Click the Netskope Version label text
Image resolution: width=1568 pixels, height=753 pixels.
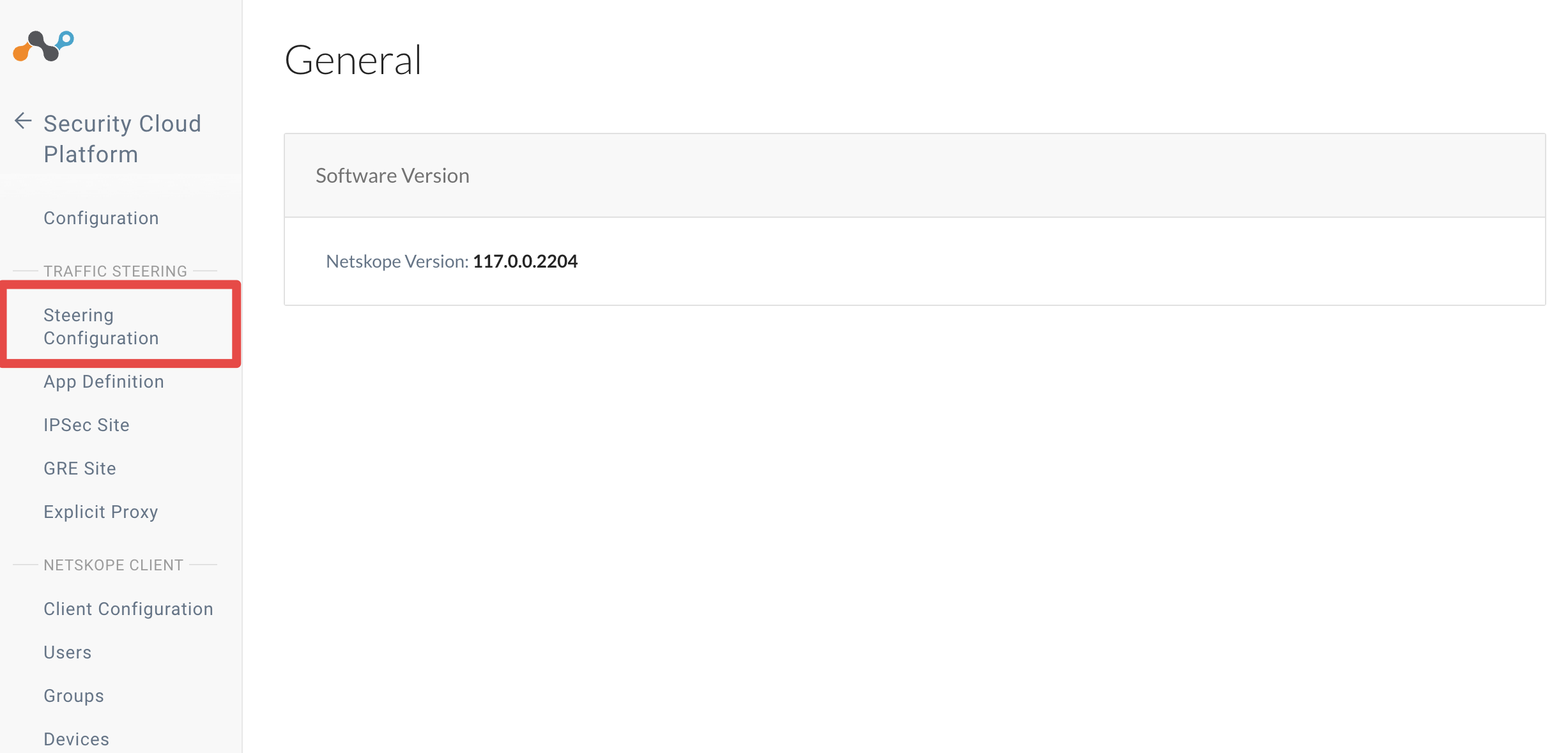click(x=397, y=261)
